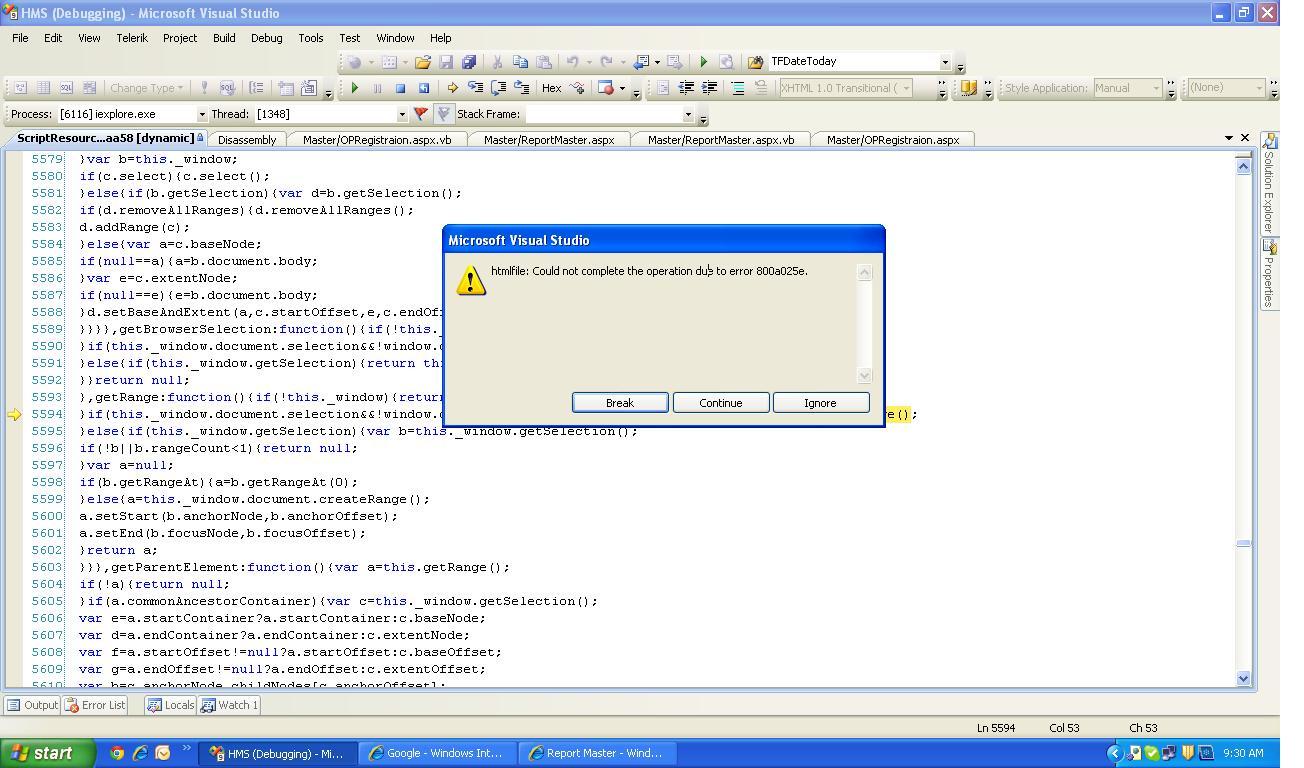Click the Restart debugging icon
Screen dimensions: 1304x768
tap(423, 88)
